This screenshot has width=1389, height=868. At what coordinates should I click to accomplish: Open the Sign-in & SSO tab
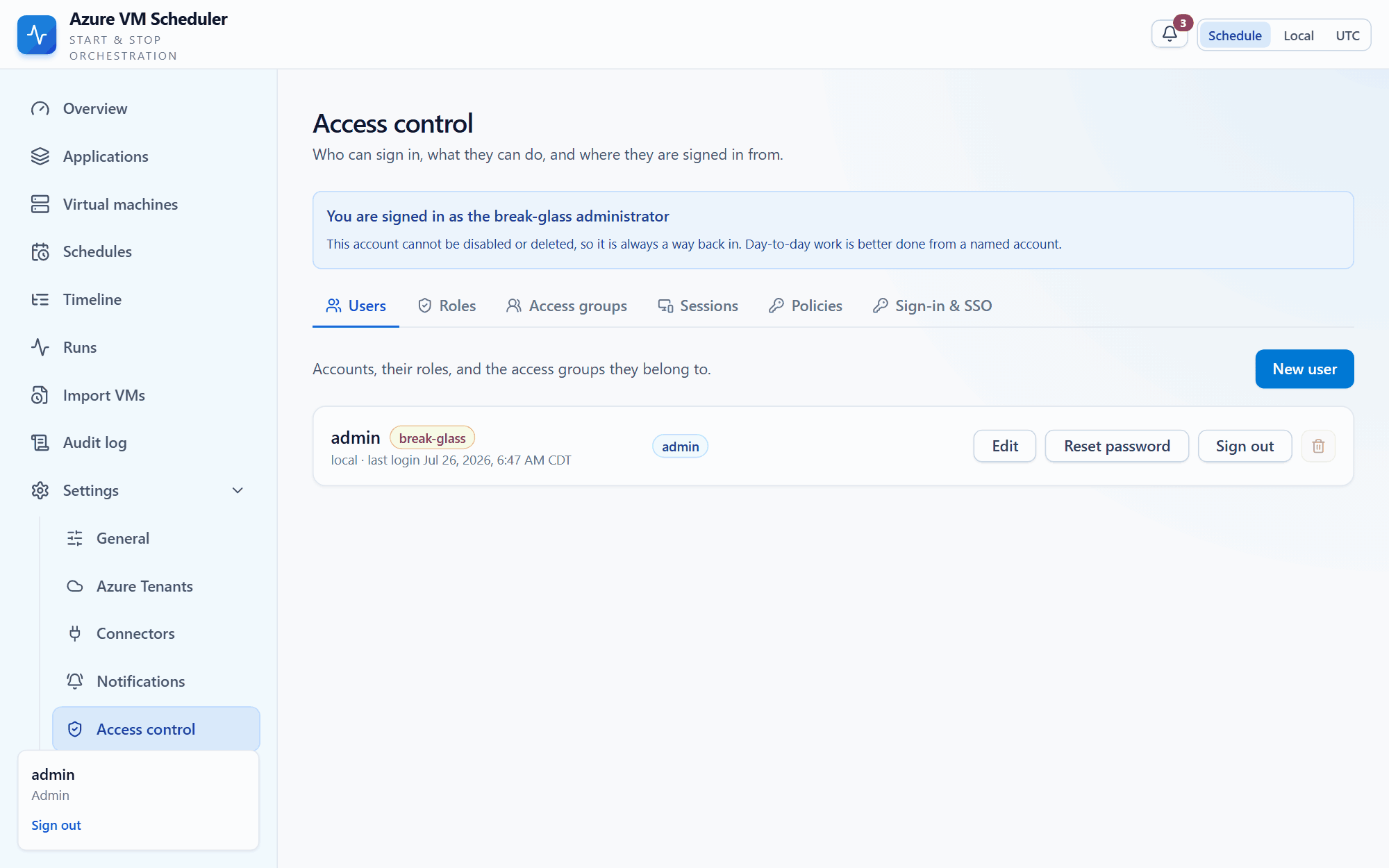933,306
